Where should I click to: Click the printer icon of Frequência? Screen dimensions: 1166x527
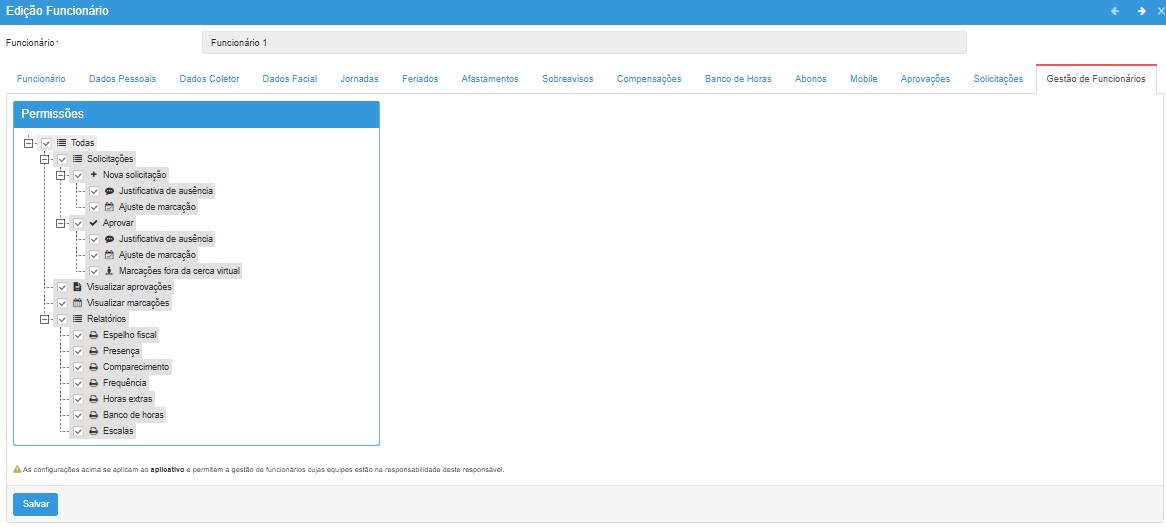coord(94,383)
